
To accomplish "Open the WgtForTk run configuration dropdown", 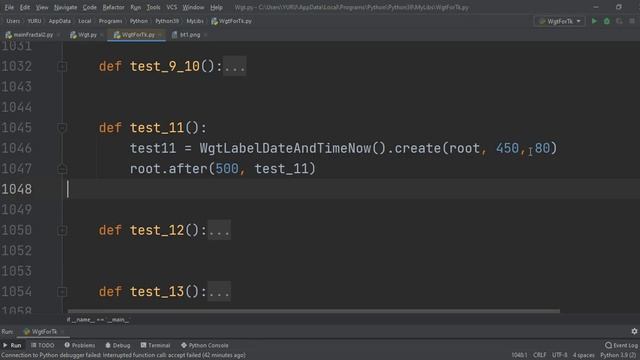I will coord(560,21).
